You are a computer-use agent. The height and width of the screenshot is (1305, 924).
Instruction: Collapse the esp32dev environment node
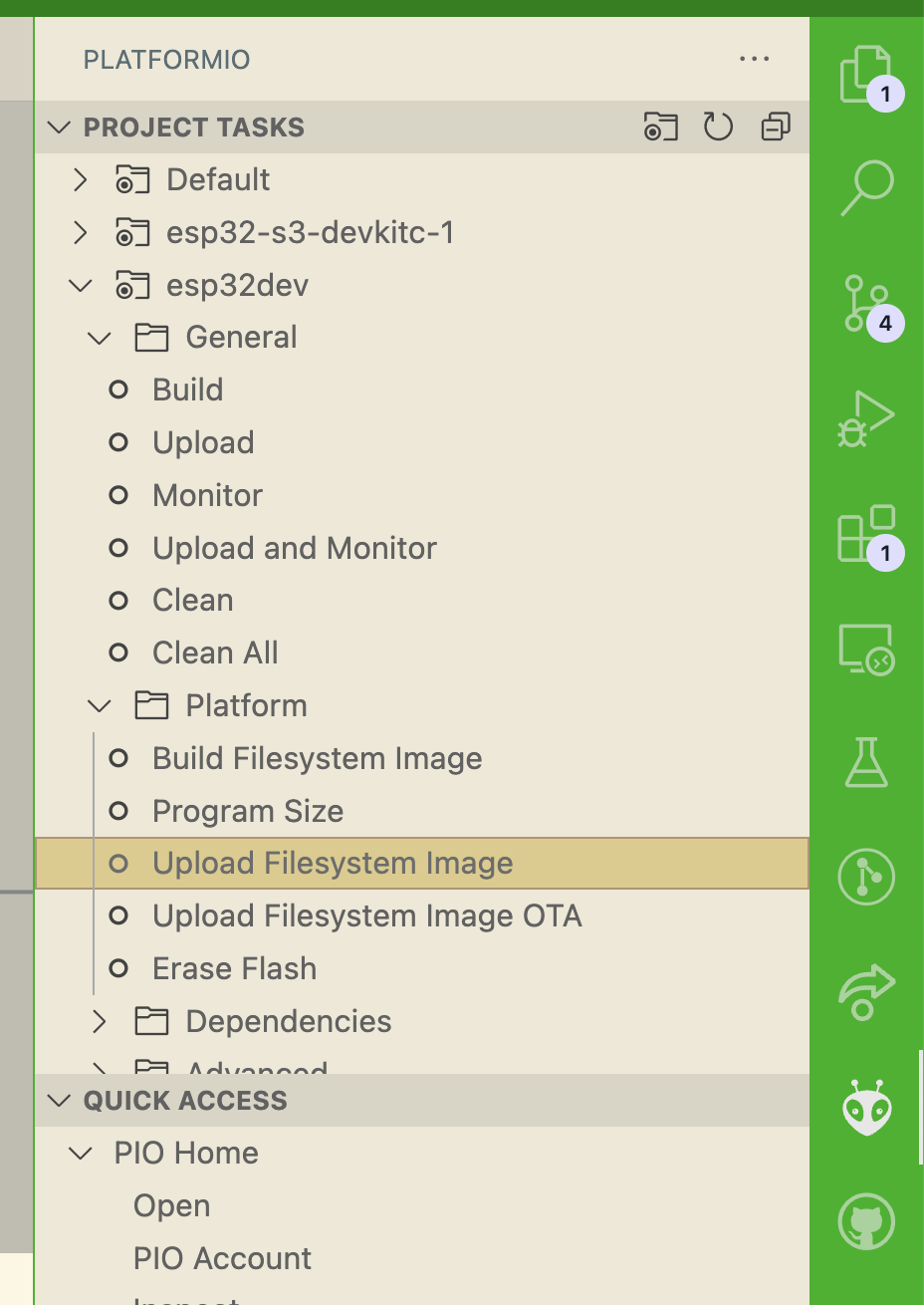click(x=81, y=285)
